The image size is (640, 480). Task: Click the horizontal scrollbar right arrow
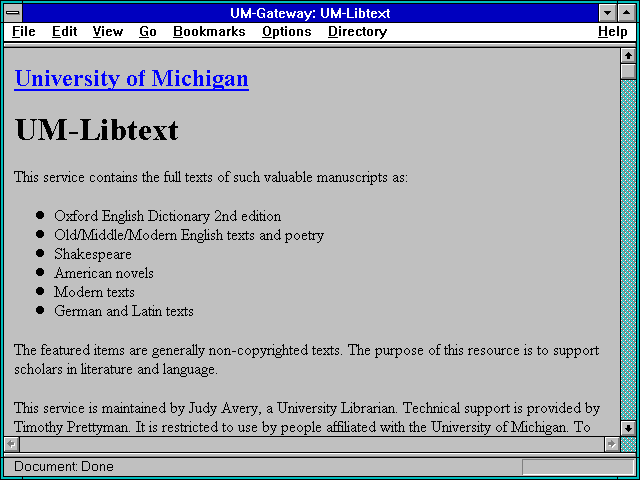[612, 444]
